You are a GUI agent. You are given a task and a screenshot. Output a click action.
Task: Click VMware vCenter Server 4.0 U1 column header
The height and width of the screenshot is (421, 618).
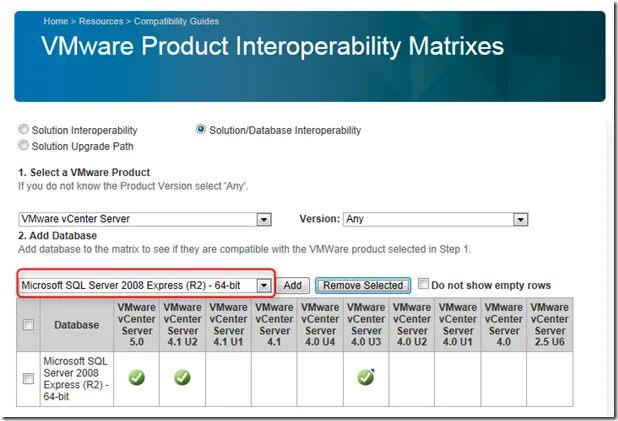(458, 325)
